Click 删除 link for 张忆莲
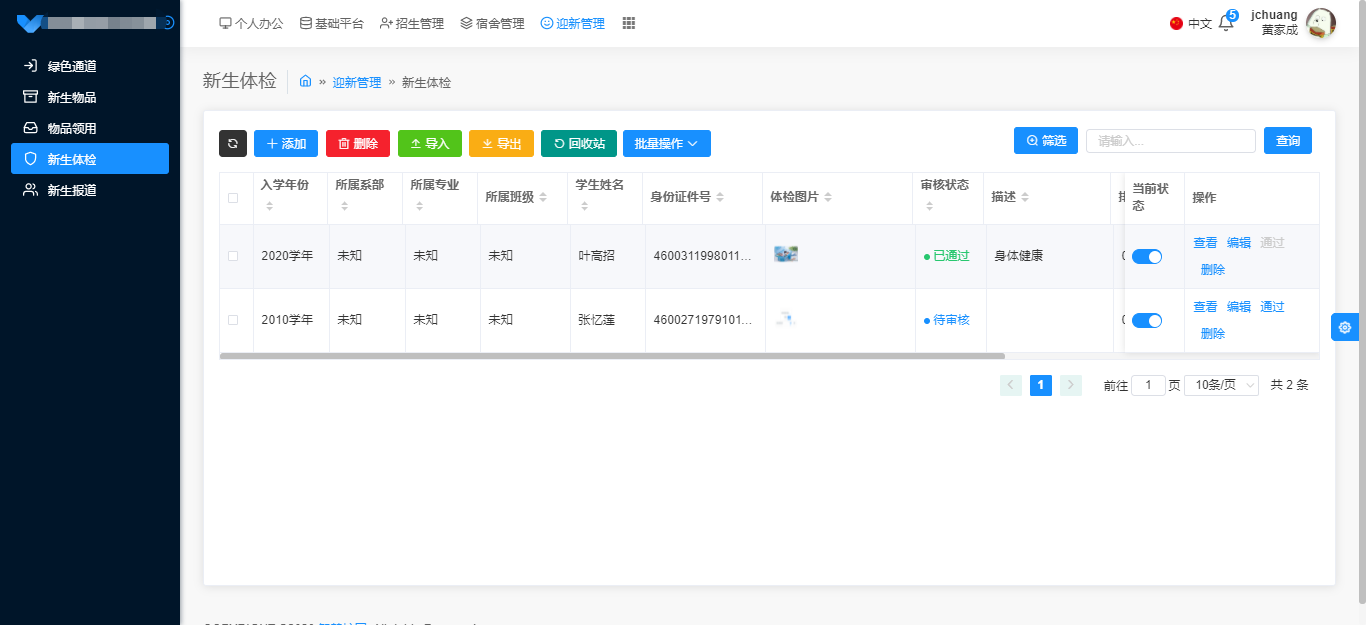The image size is (1366, 625). coord(1213,334)
